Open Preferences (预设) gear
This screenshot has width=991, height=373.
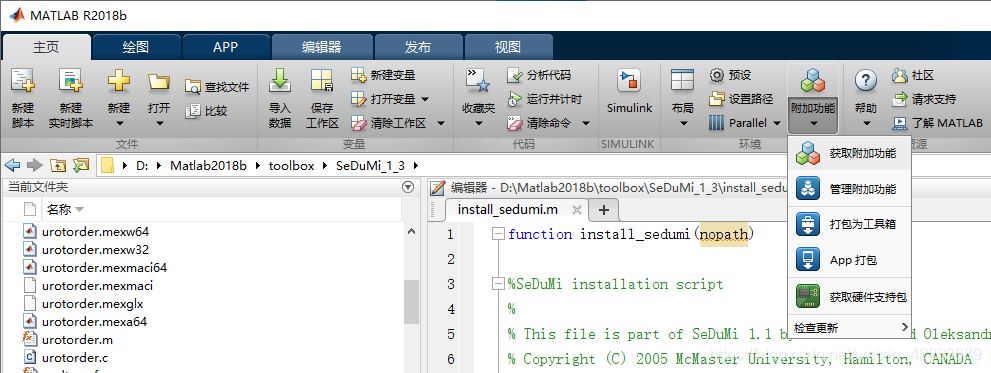pyautogui.click(x=730, y=75)
